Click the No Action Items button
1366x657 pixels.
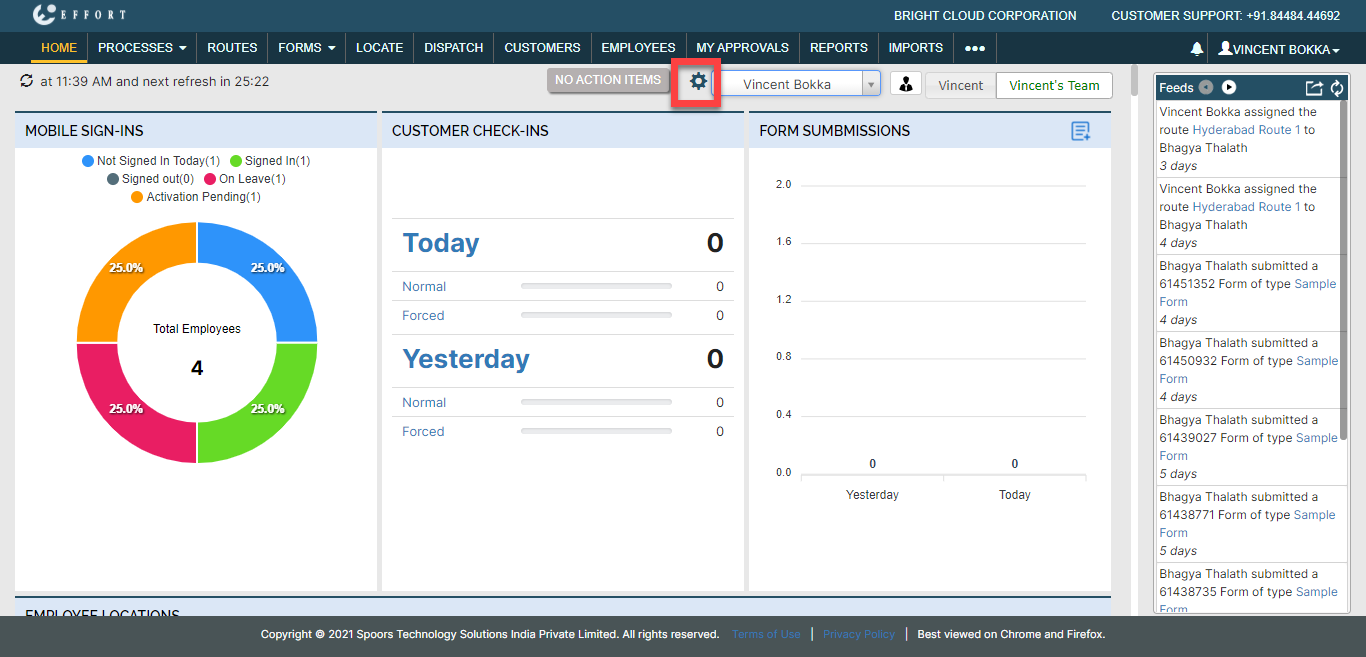(x=607, y=80)
